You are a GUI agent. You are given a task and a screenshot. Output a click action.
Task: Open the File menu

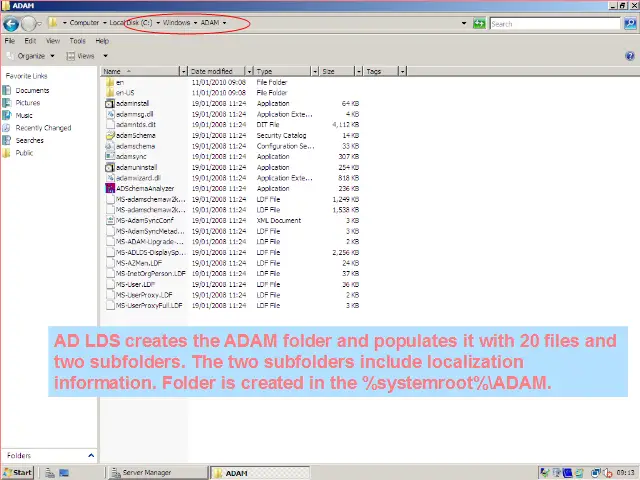pos(10,41)
